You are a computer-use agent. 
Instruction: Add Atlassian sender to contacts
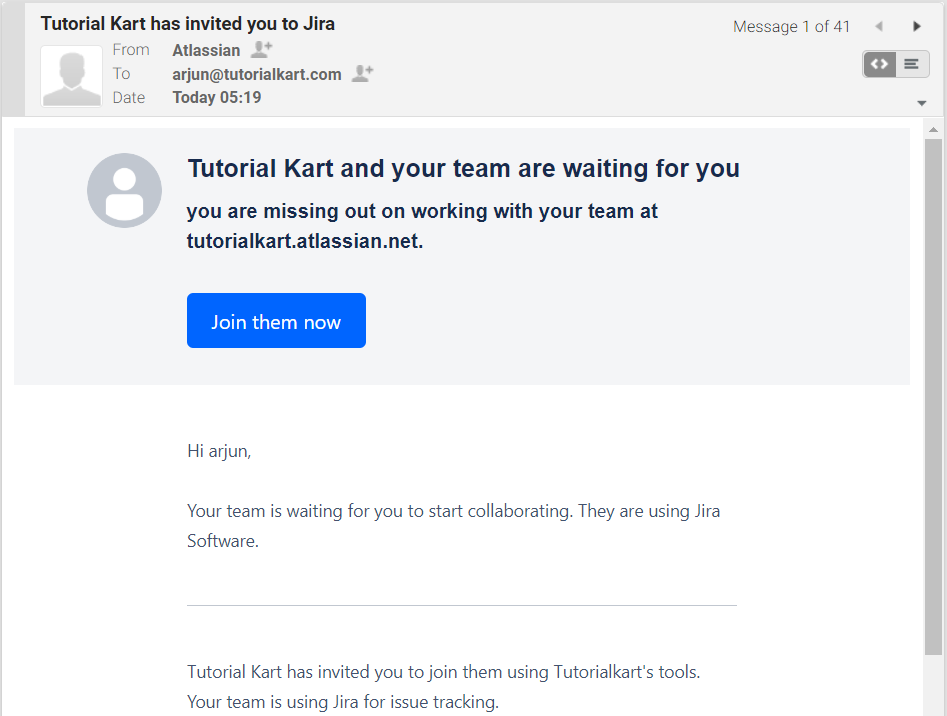pos(262,50)
